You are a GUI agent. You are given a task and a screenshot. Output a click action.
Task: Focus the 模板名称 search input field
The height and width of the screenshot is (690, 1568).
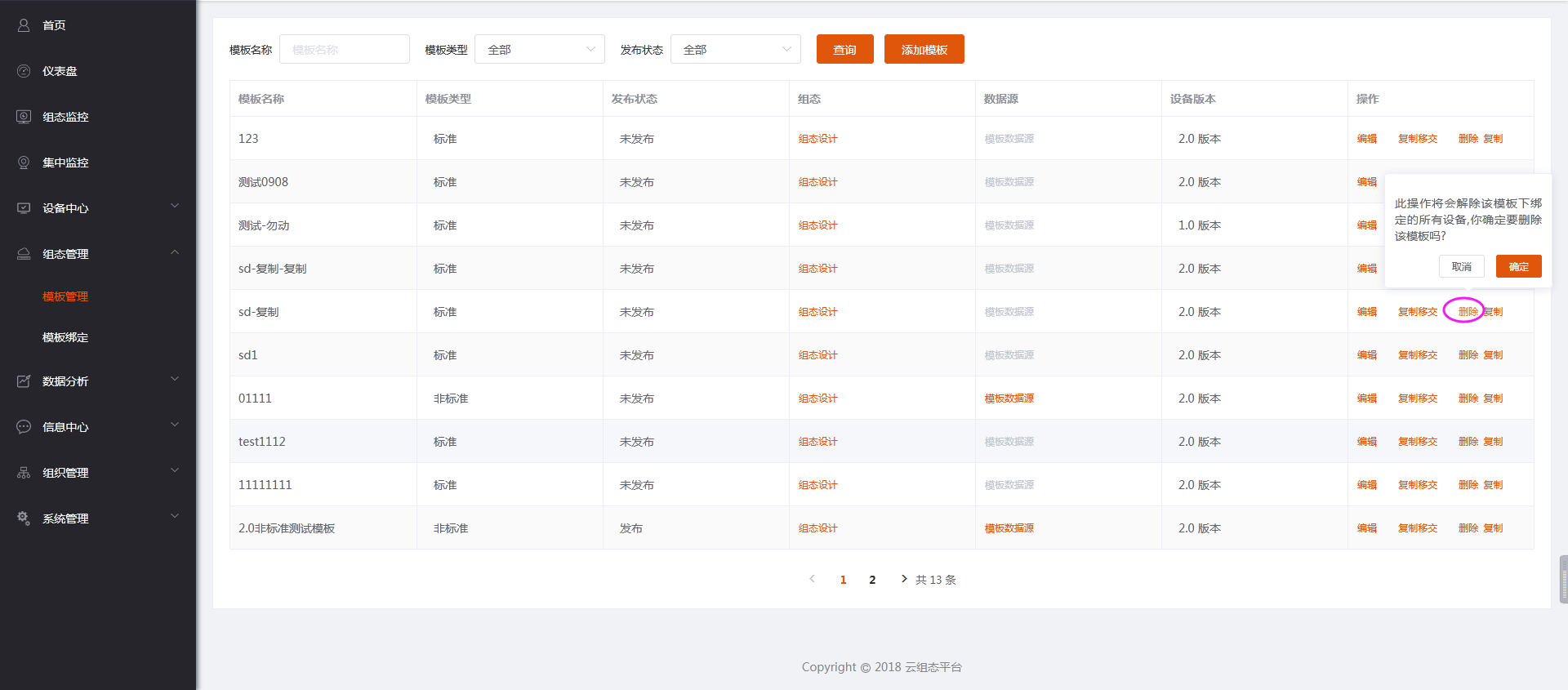[x=344, y=50]
